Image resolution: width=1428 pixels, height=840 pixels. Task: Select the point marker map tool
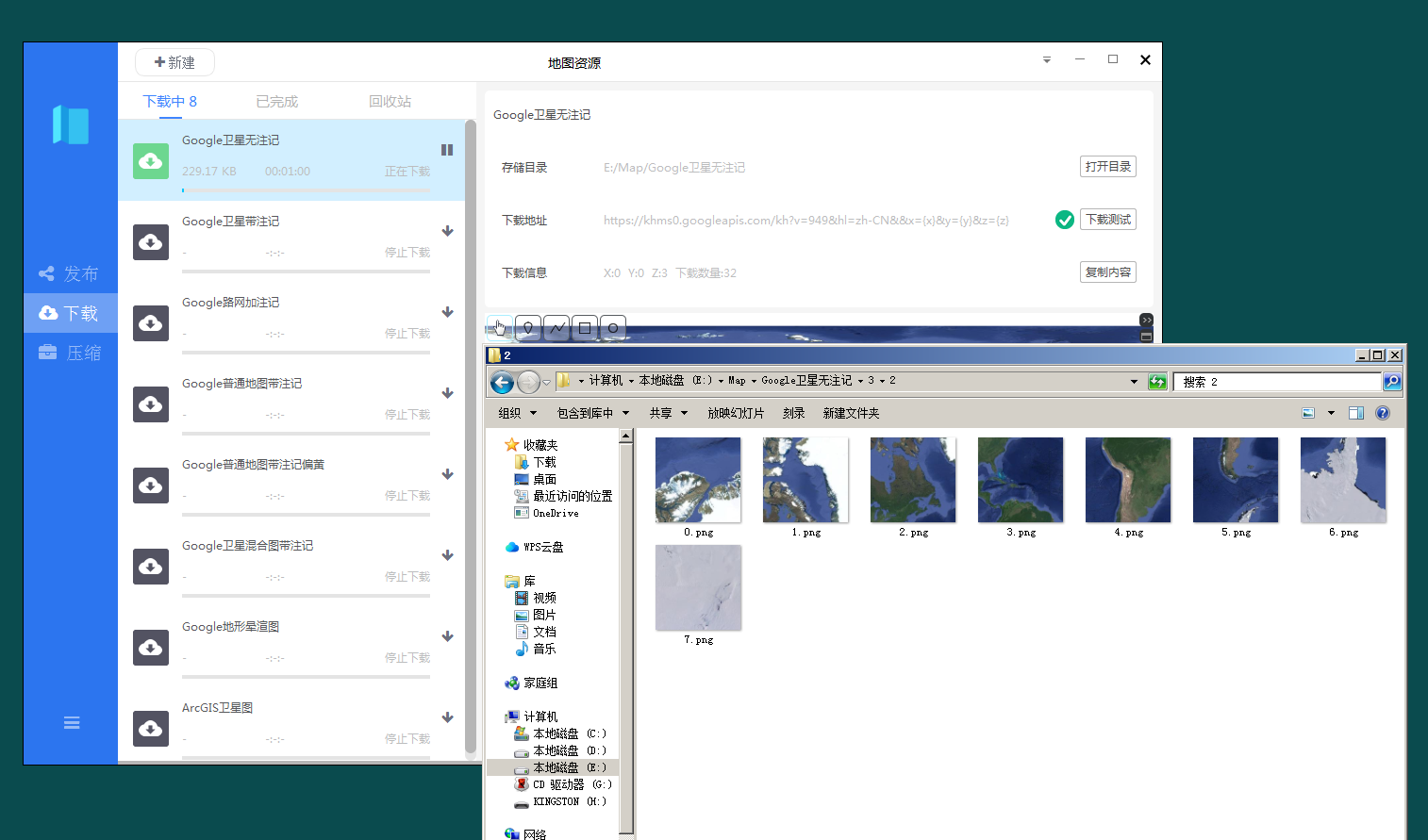point(528,327)
